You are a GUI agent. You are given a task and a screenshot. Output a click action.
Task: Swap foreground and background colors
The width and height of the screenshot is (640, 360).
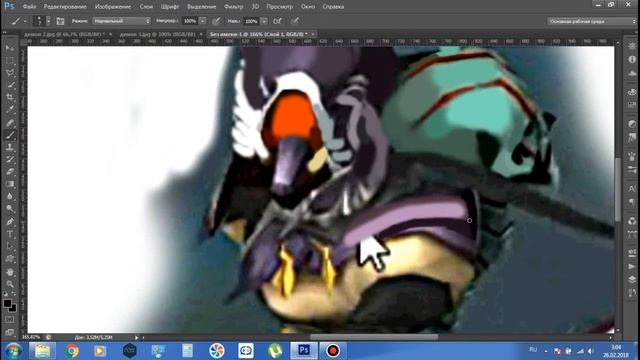coord(13,294)
